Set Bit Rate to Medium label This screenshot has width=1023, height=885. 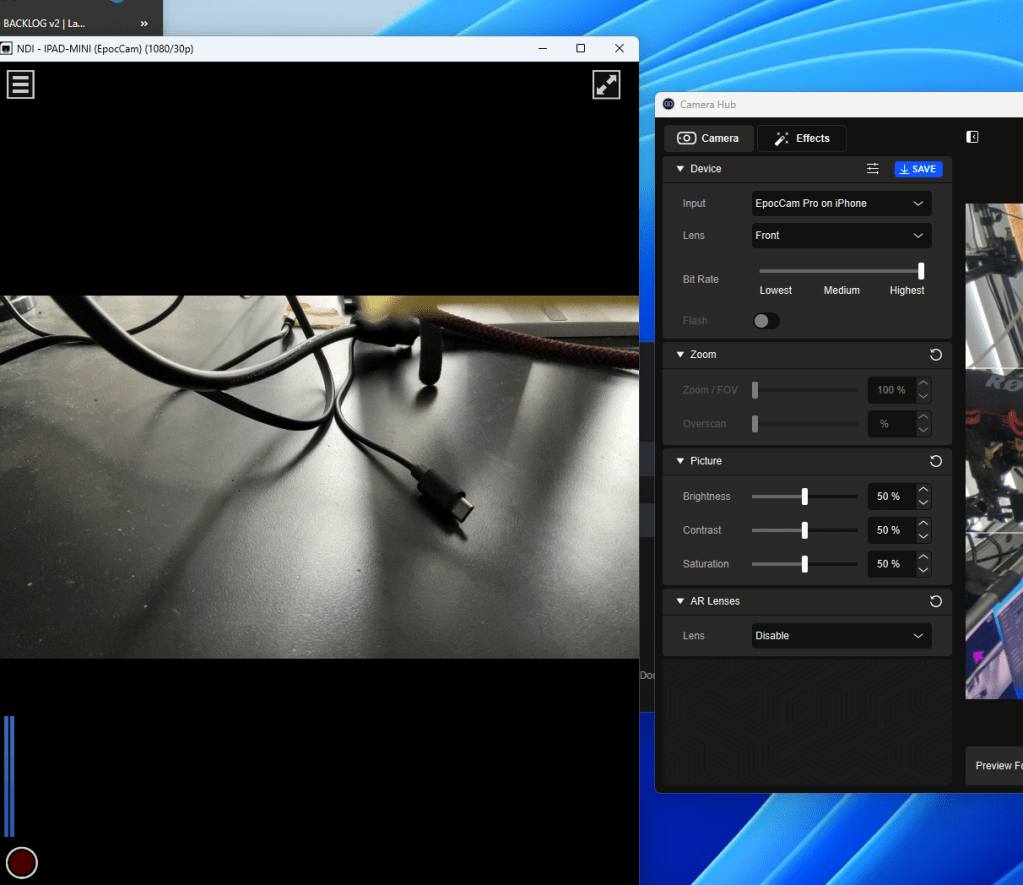(841, 290)
